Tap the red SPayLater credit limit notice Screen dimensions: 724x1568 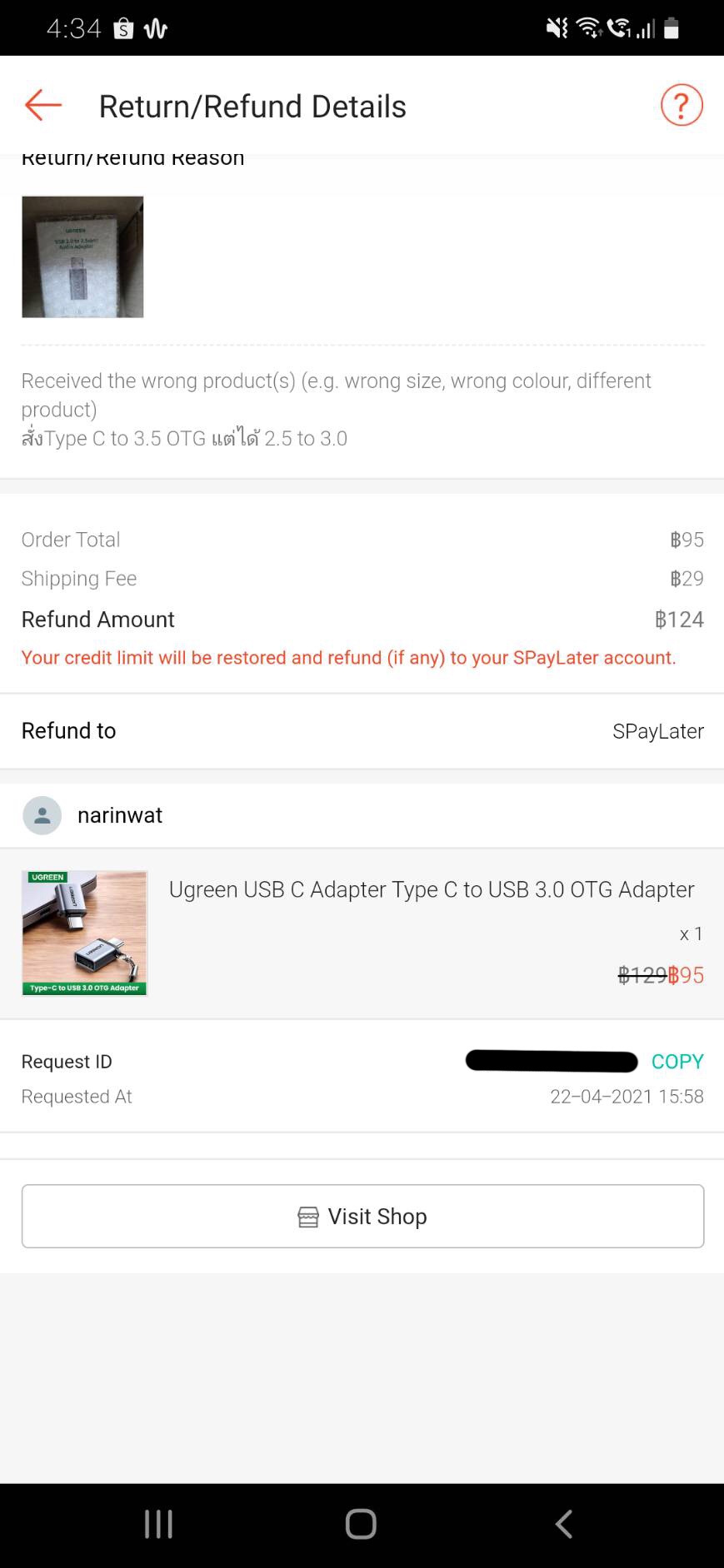coord(348,658)
